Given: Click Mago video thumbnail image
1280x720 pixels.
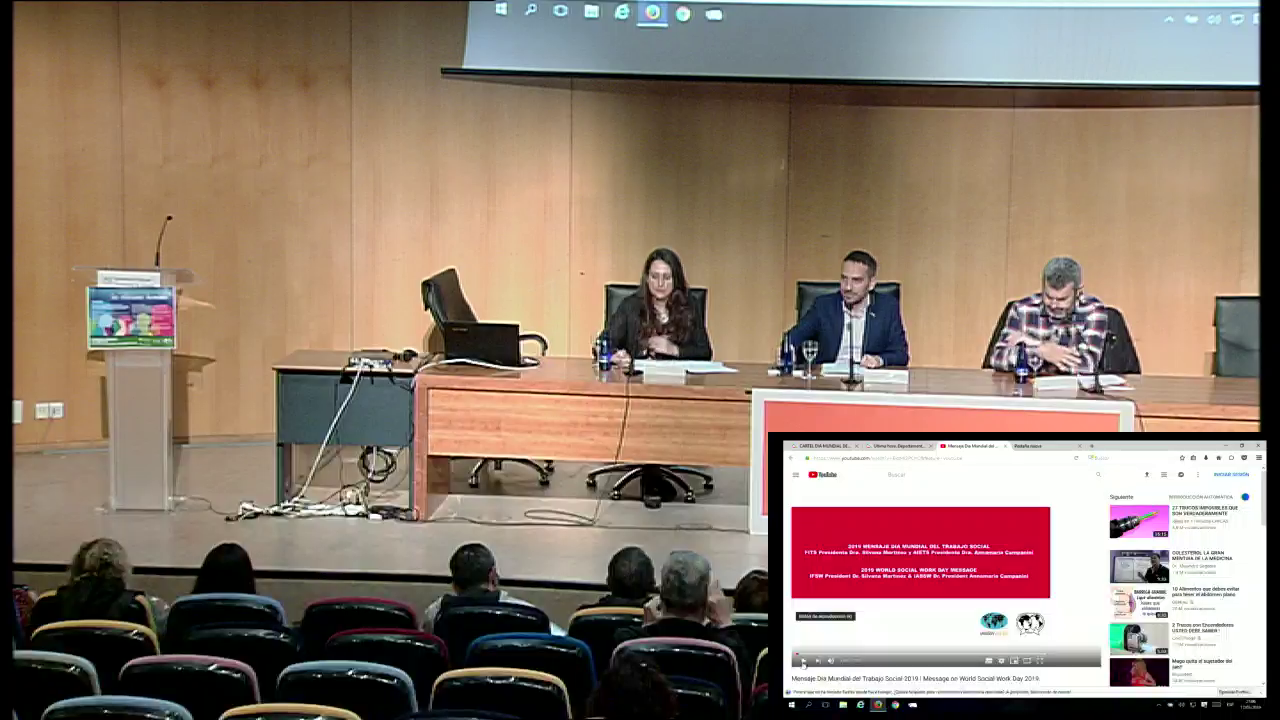Looking at the screenshot, I should click(1139, 672).
